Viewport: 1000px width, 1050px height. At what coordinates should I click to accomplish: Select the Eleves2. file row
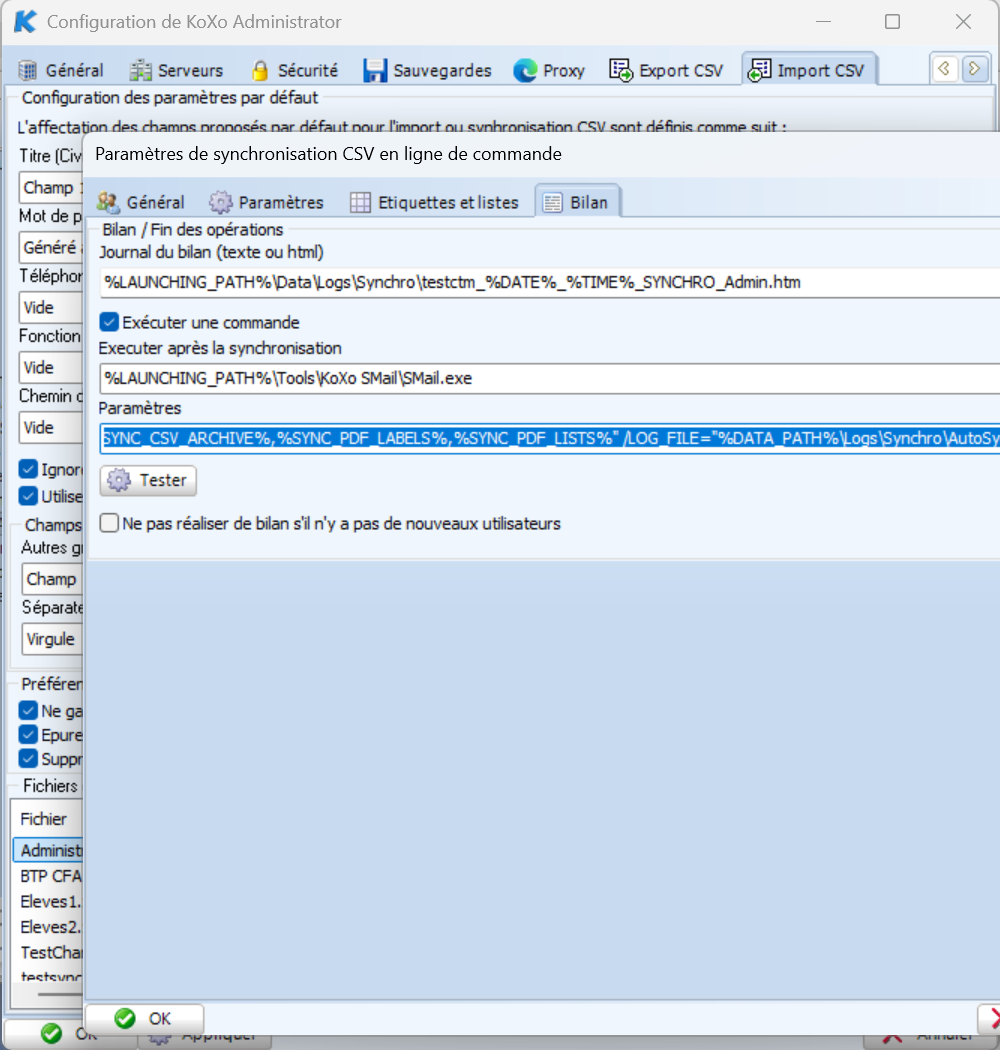(48, 927)
